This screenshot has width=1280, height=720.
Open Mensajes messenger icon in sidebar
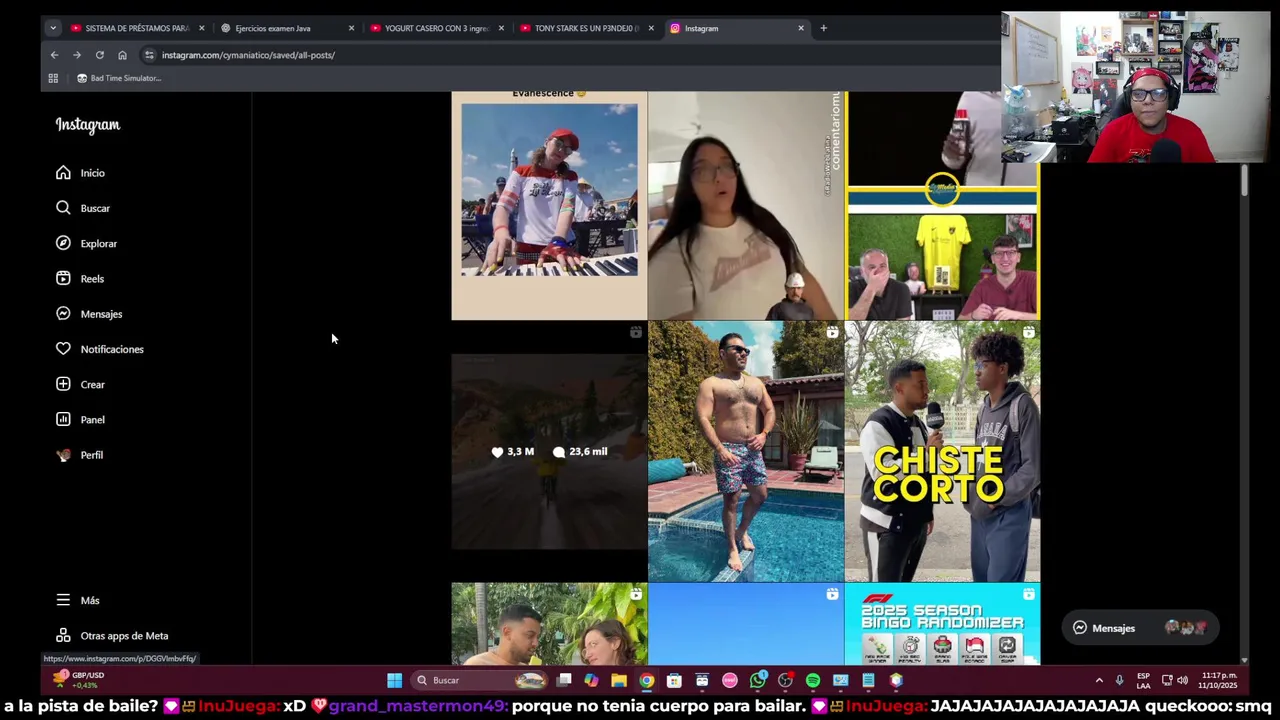(63, 314)
